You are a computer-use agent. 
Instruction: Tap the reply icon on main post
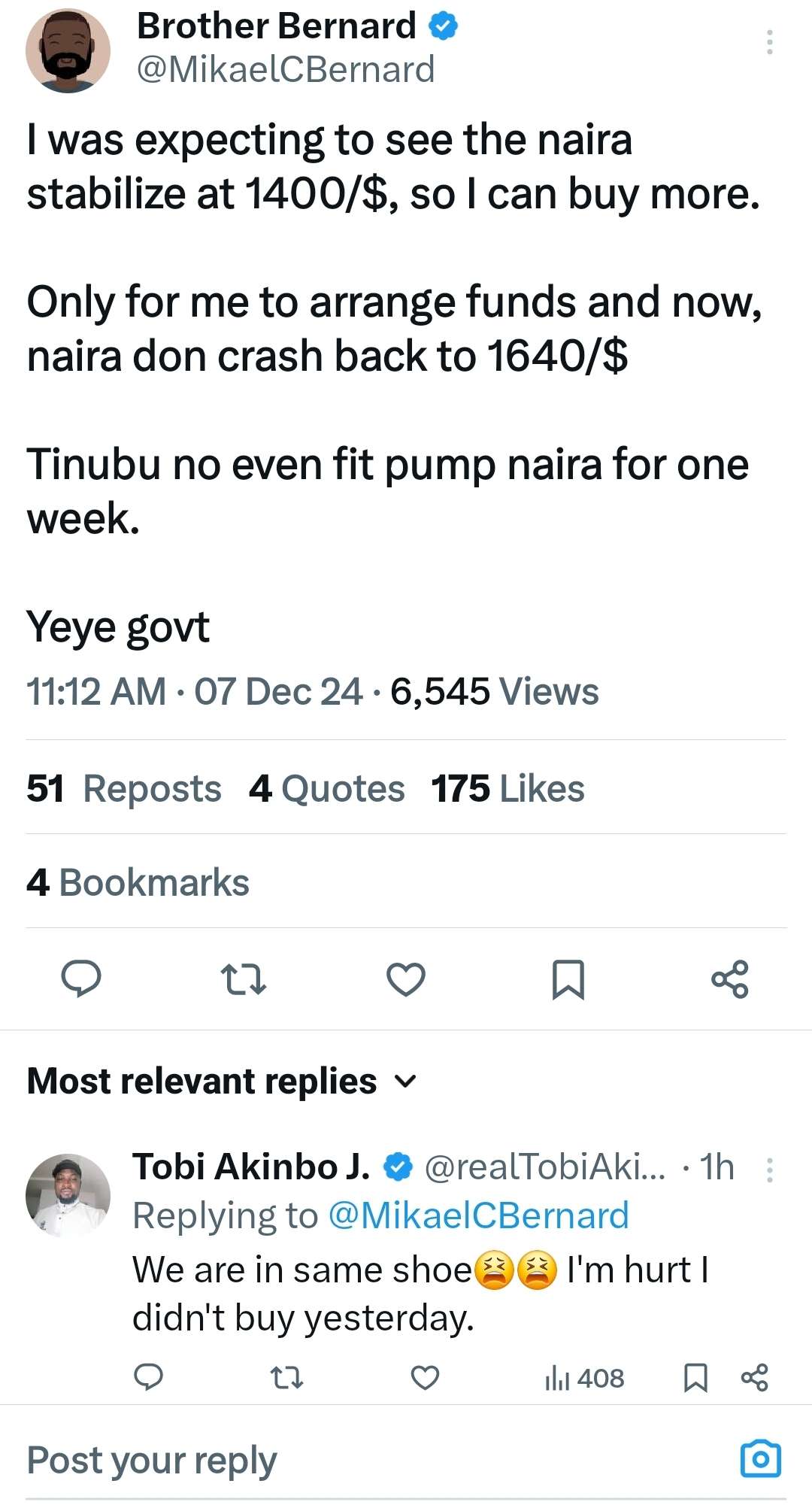point(81,979)
